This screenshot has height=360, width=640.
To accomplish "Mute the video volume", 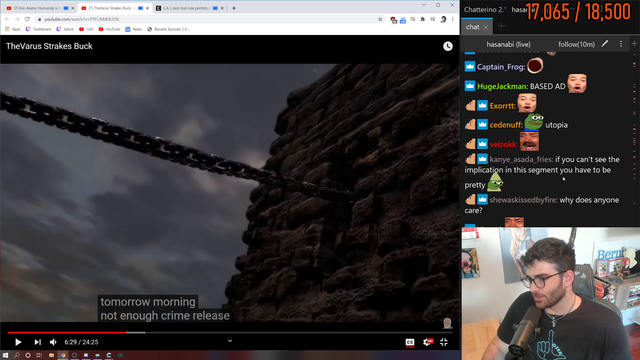I will click(x=53, y=342).
